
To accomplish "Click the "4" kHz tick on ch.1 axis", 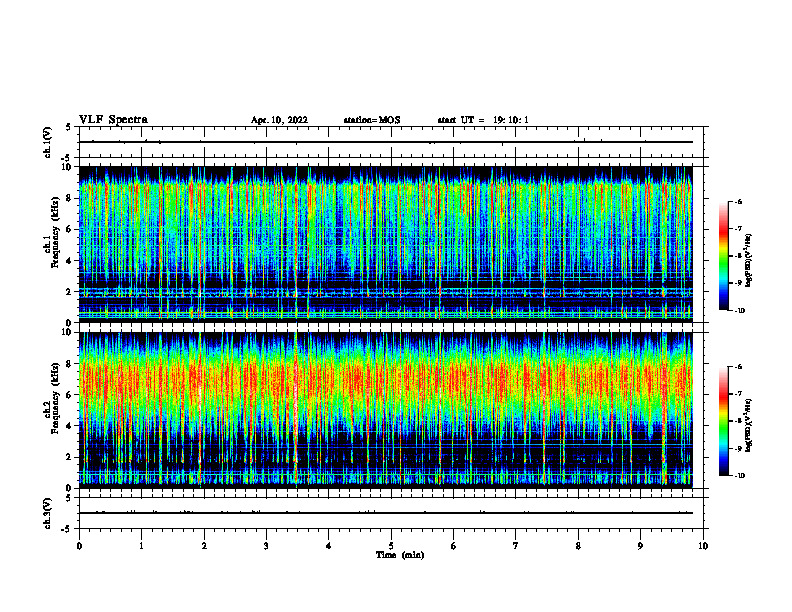I will coord(70,261).
